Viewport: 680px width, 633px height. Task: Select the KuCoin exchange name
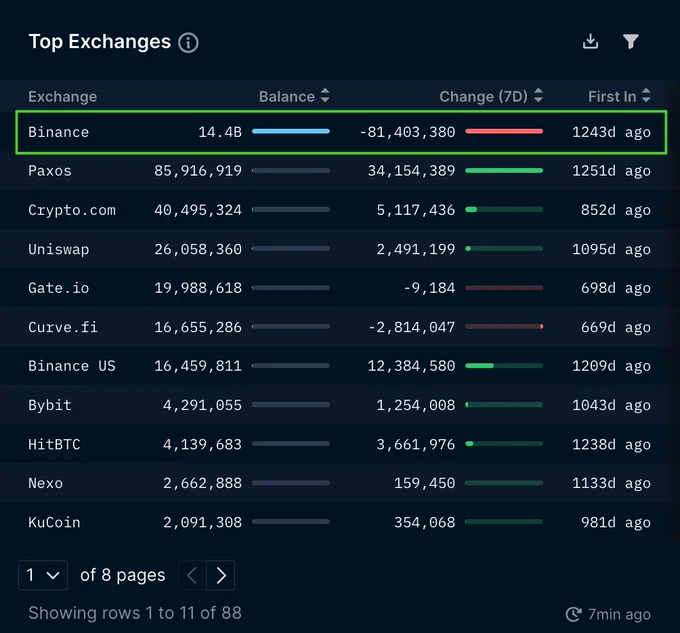pos(54,522)
